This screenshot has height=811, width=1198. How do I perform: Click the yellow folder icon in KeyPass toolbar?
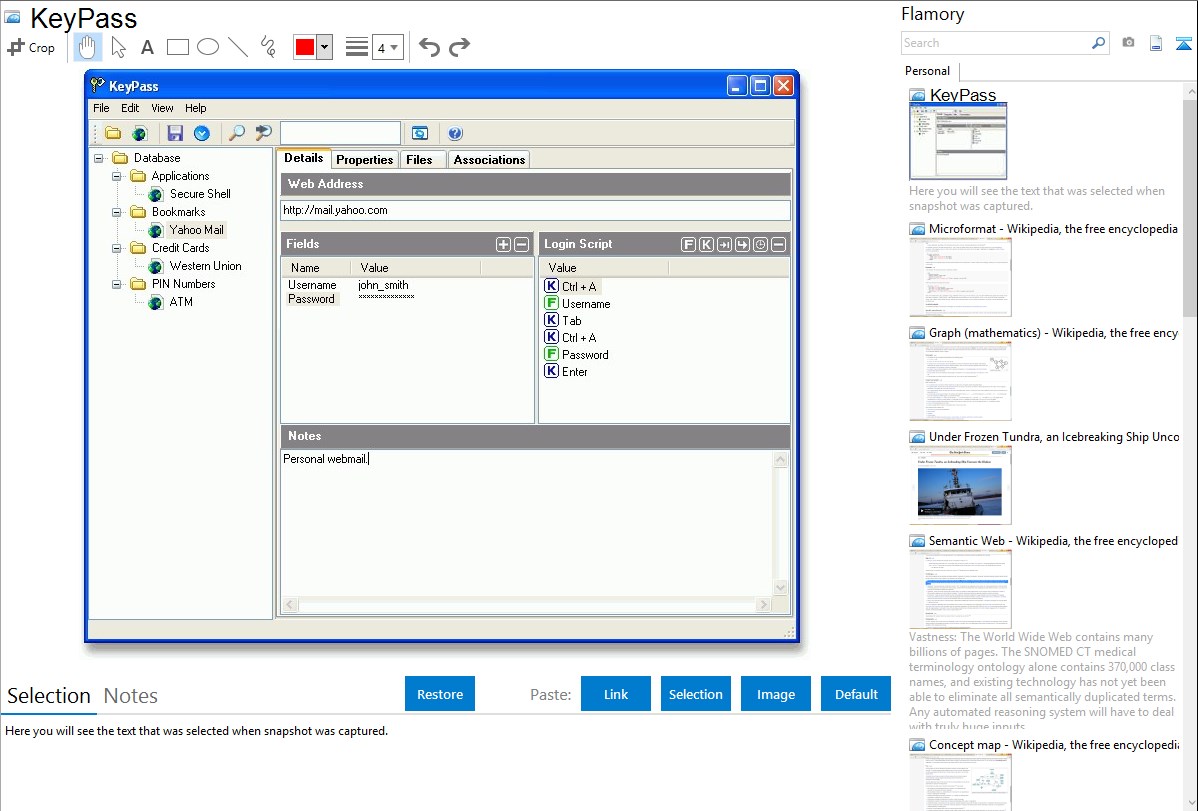click(113, 133)
